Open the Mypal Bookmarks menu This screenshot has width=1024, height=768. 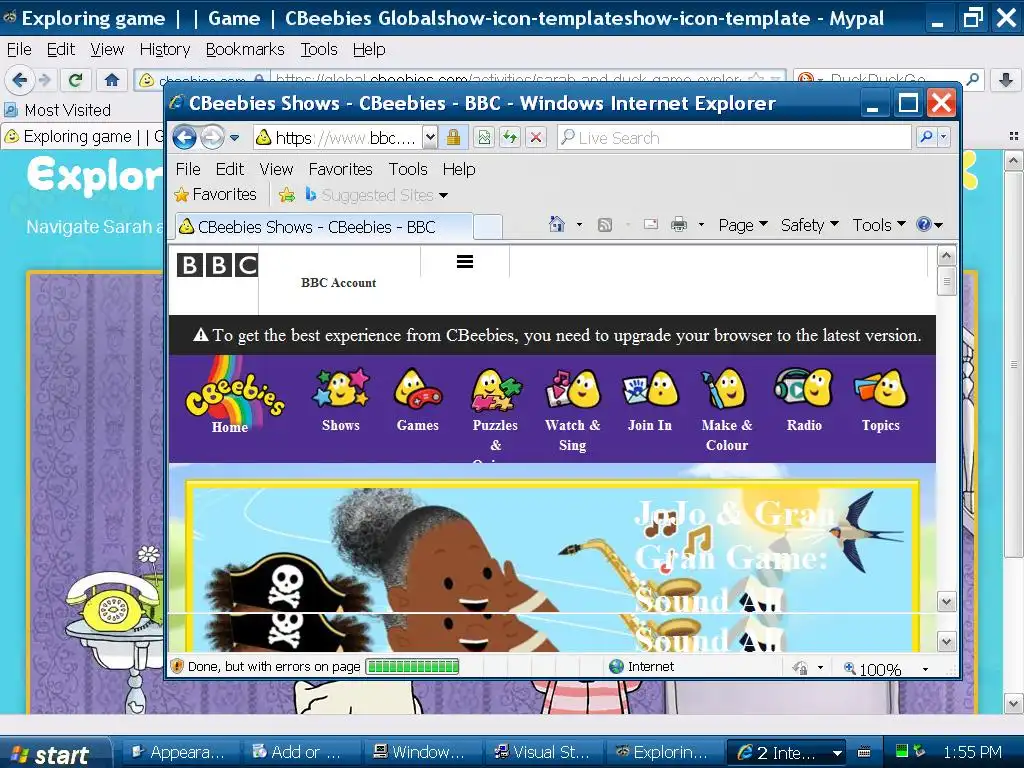245,50
